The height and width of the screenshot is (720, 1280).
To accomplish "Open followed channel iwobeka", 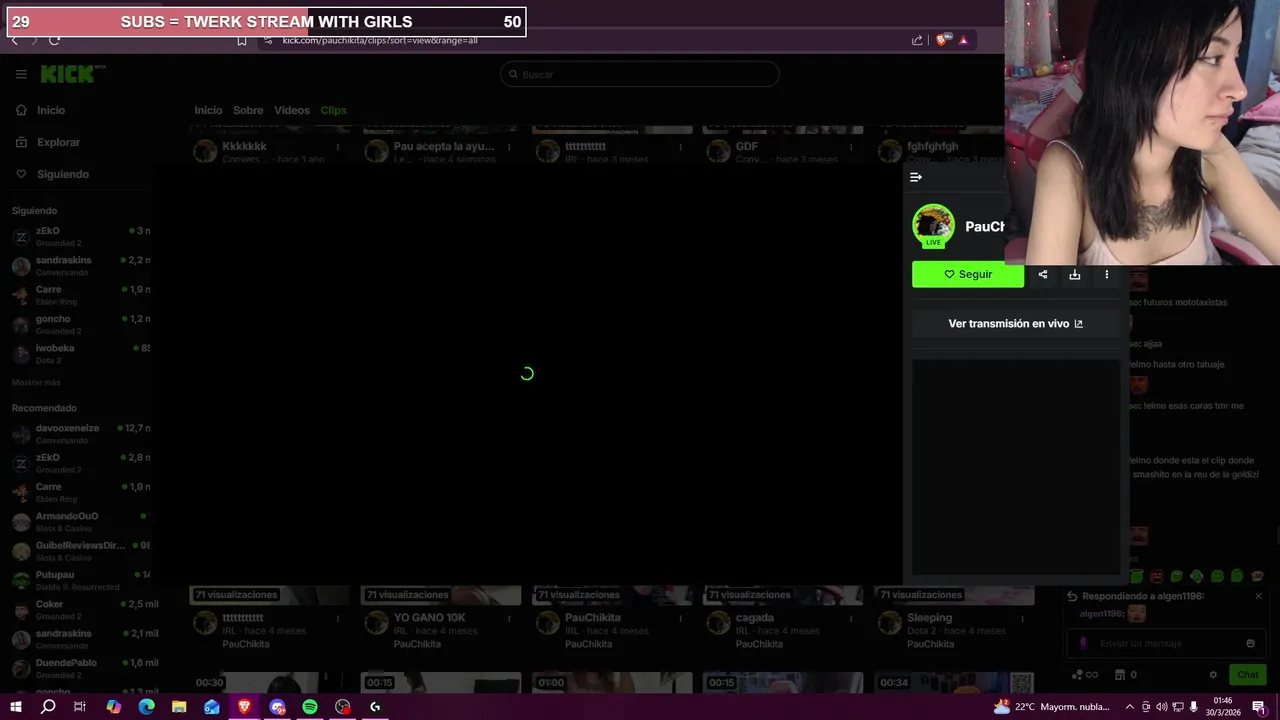I will tap(80, 353).
